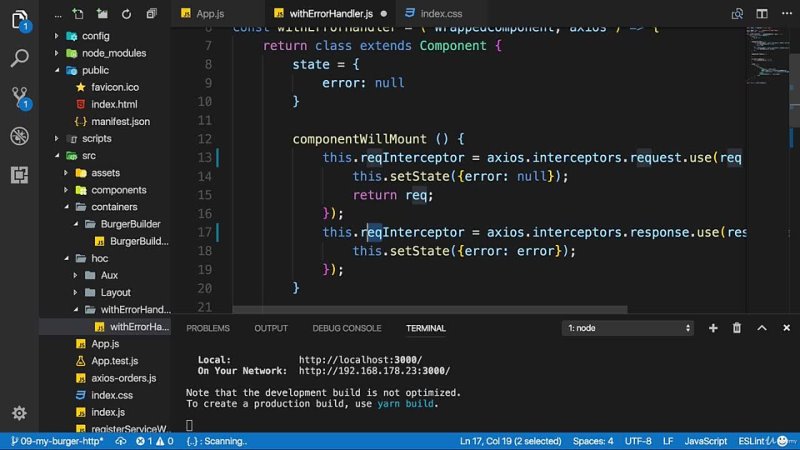Open the PROBLEMS panel tab
Viewport: 800px width, 450px height.
click(208, 328)
